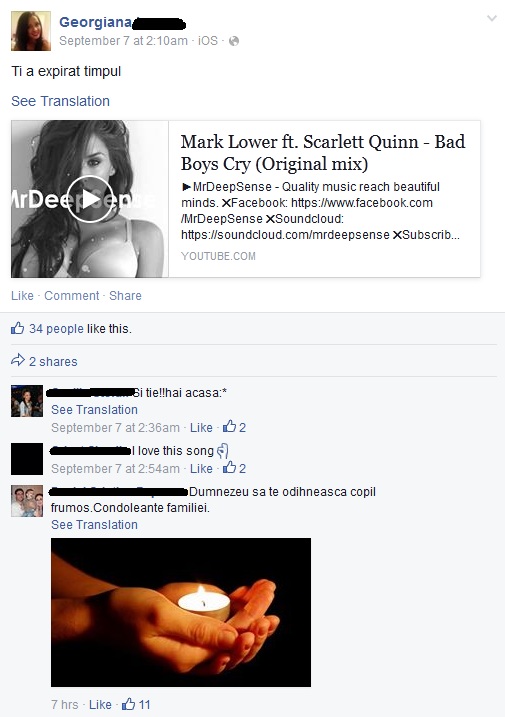This screenshot has width=505, height=717.
Task: Open the post options chevron dropdown
Action: click(x=492, y=18)
